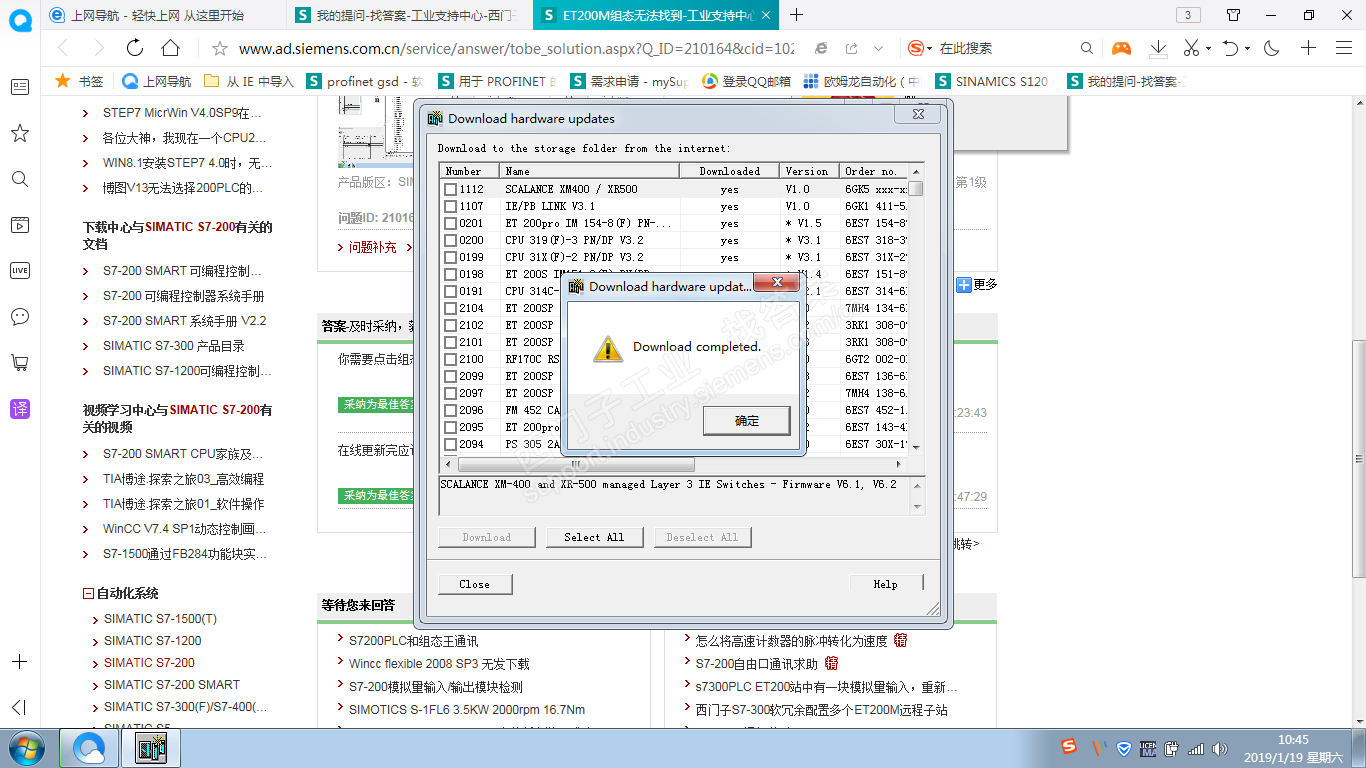Open the undo history dropdown arrow
Viewport: 1366px width, 768px height.
point(1247,48)
